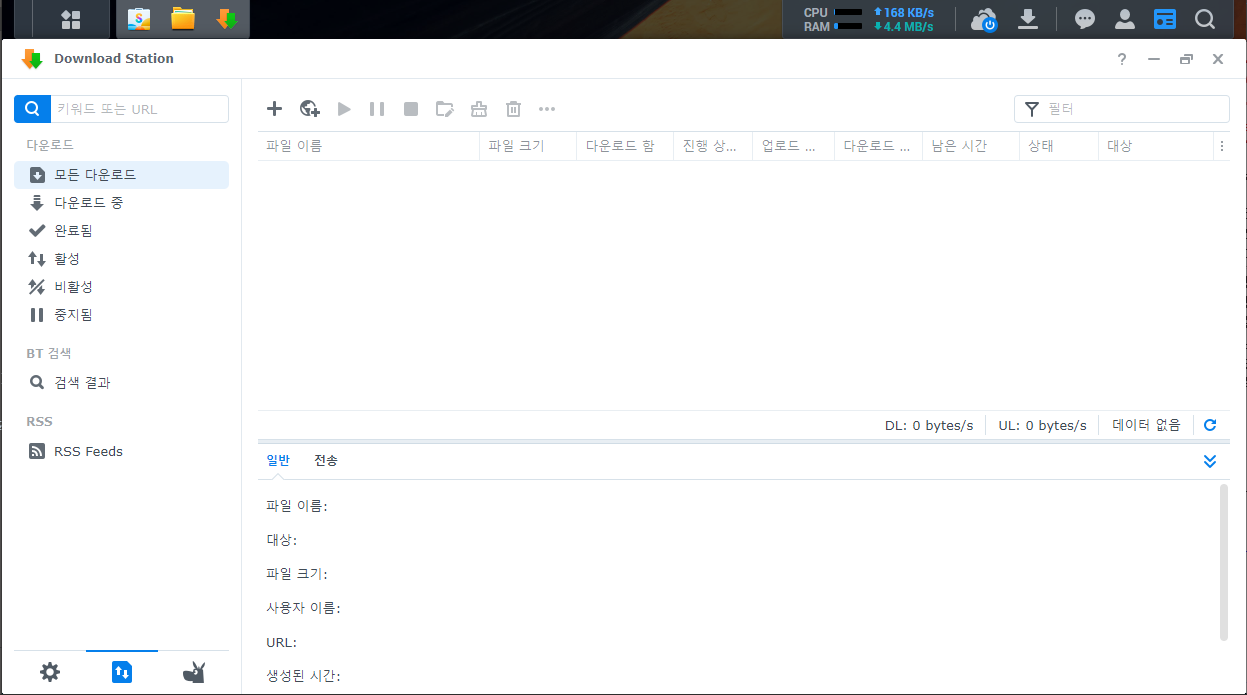Click the resume play button in toolbar
1247x695 pixels.
pyautogui.click(x=344, y=109)
